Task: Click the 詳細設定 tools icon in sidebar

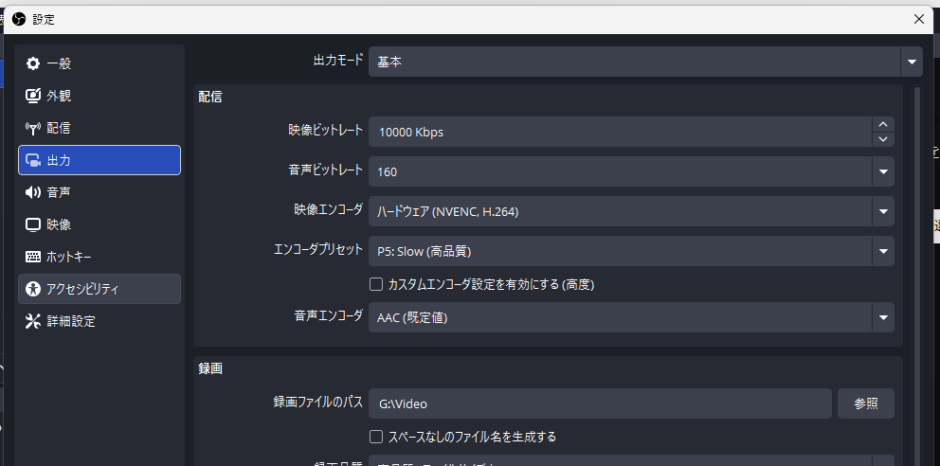Action: pos(32,321)
